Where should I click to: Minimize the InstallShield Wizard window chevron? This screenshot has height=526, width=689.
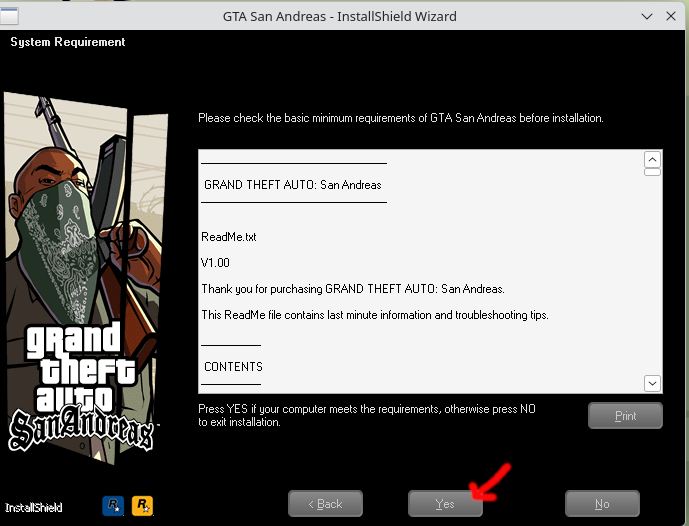[x=647, y=16]
